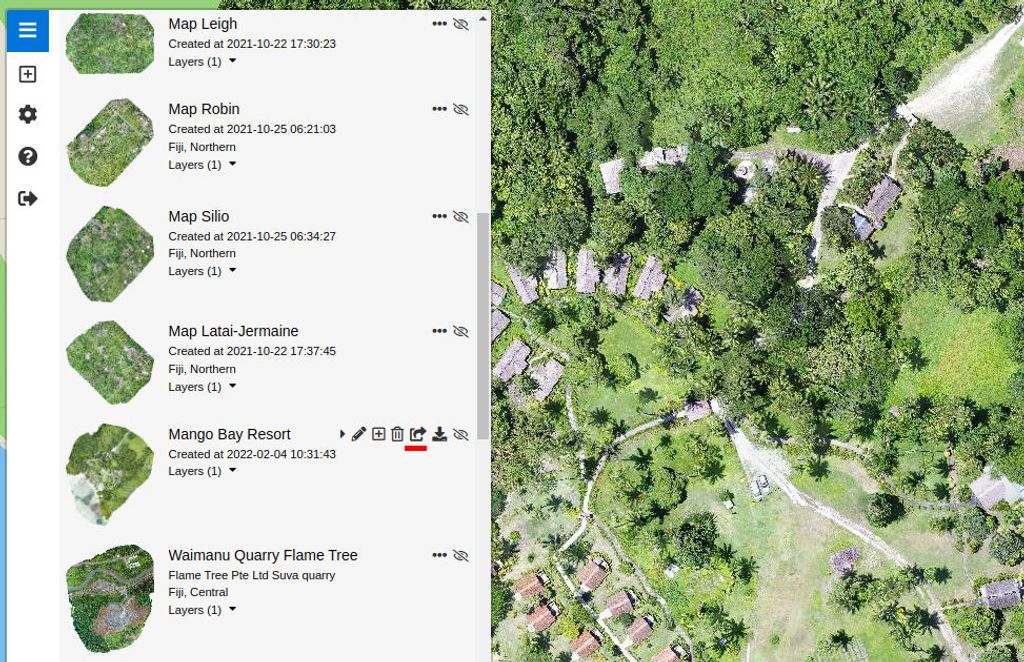The height and width of the screenshot is (662, 1024).
Task: Click the logout icon in the sidebar
Action: 27,198
